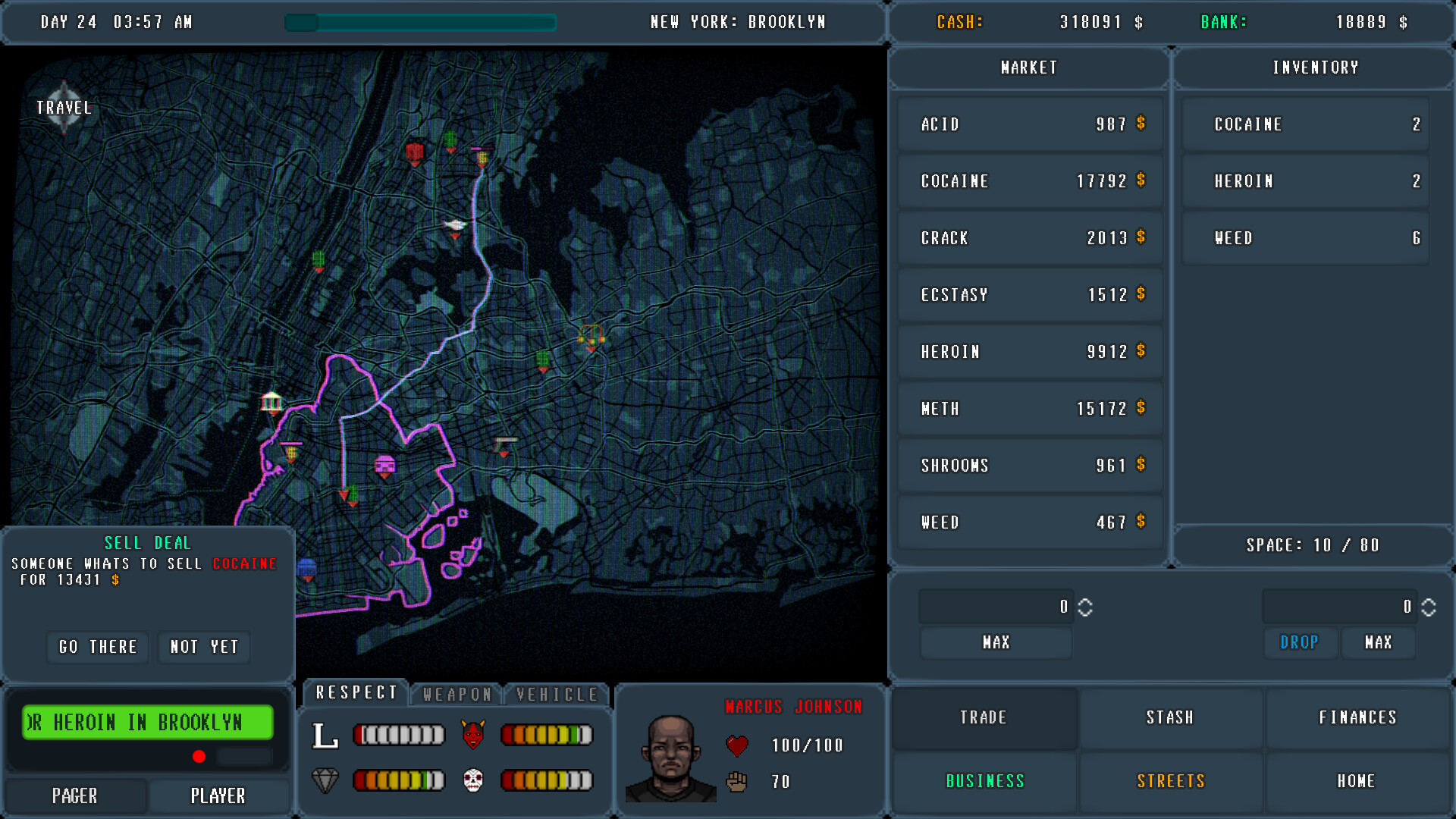
Task: Click the blue DROP button
Action: pos(1300,642)
